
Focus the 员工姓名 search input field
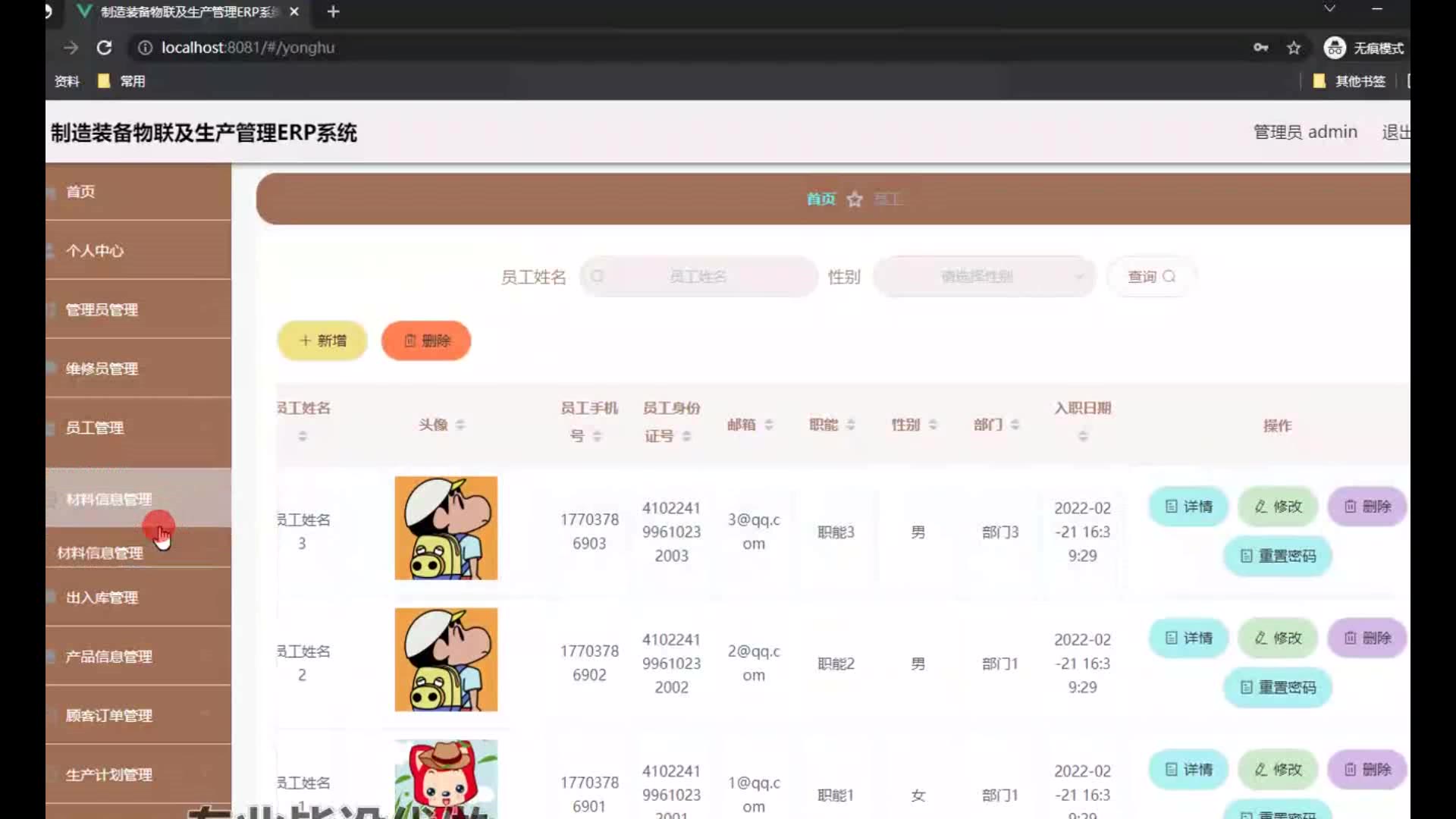(698, 277)
